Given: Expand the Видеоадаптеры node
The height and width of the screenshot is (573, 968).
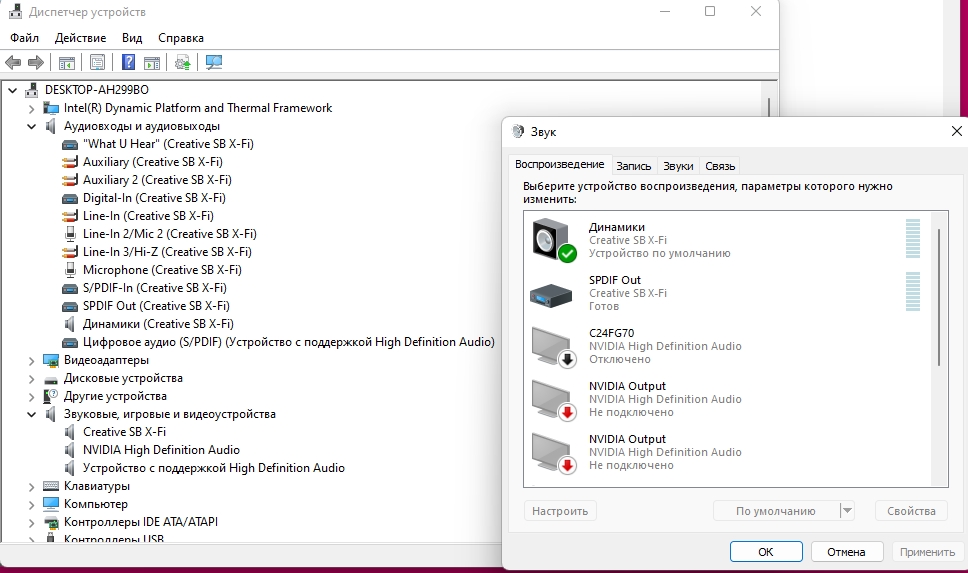Looking at the screenshot, I should click(31, 361).
